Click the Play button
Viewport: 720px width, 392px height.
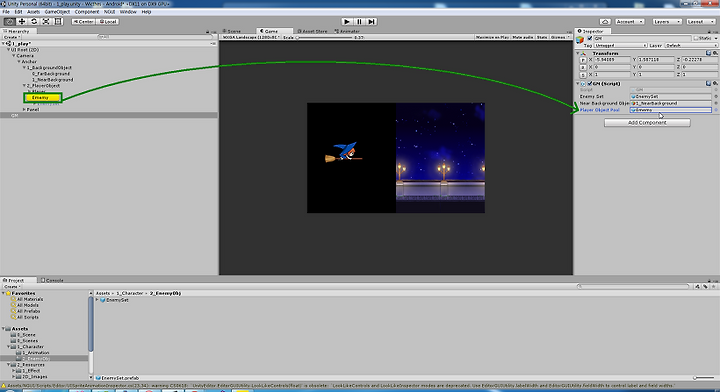(347, 22)
